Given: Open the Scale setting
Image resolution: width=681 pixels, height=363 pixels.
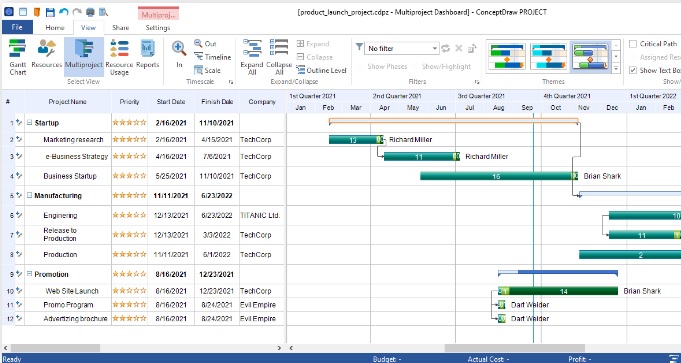Looking at the screenshot, I should 207,70.
